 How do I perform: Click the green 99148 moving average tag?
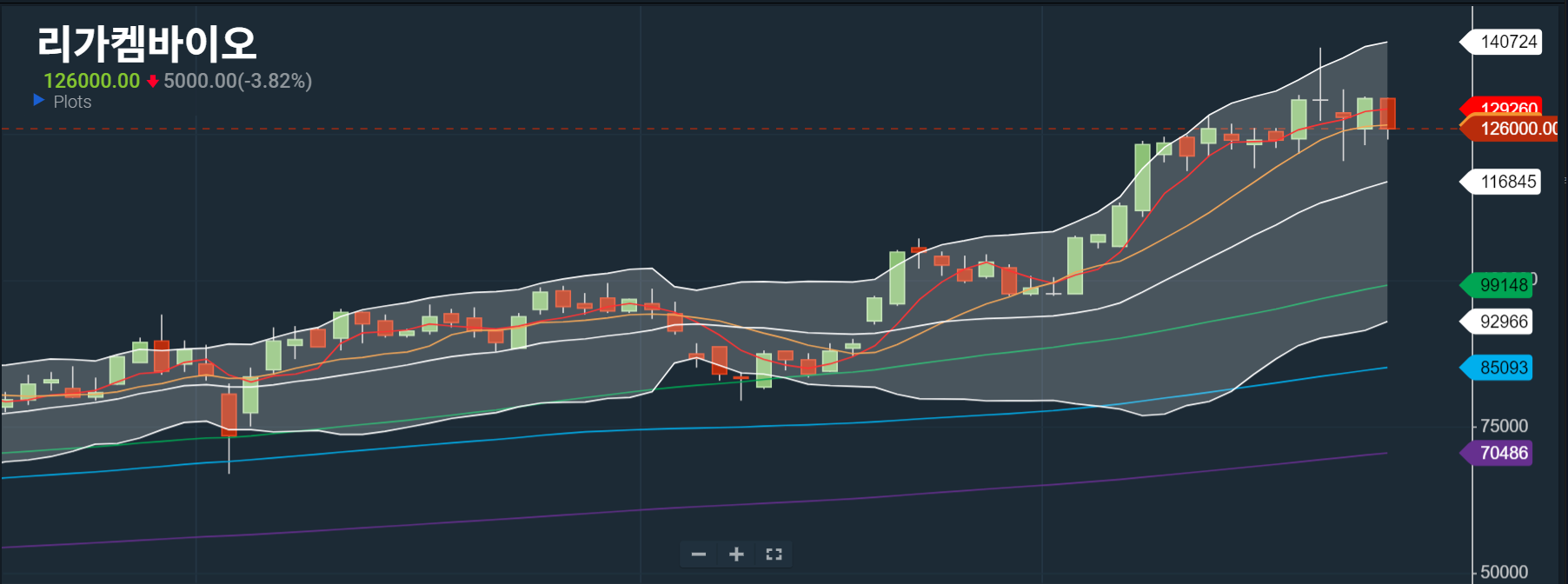pyautogui.click(x=1502, y=285)
